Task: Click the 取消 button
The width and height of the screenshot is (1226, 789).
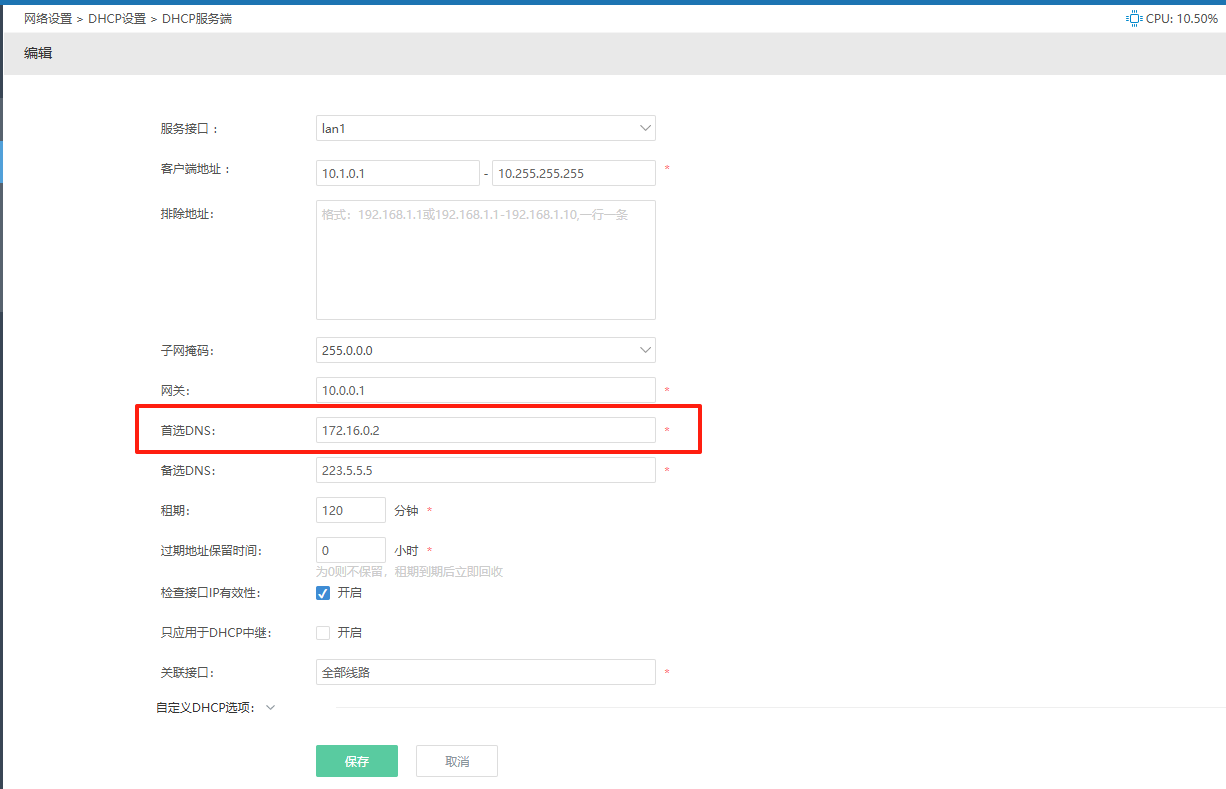Action: tap(457, 761)
